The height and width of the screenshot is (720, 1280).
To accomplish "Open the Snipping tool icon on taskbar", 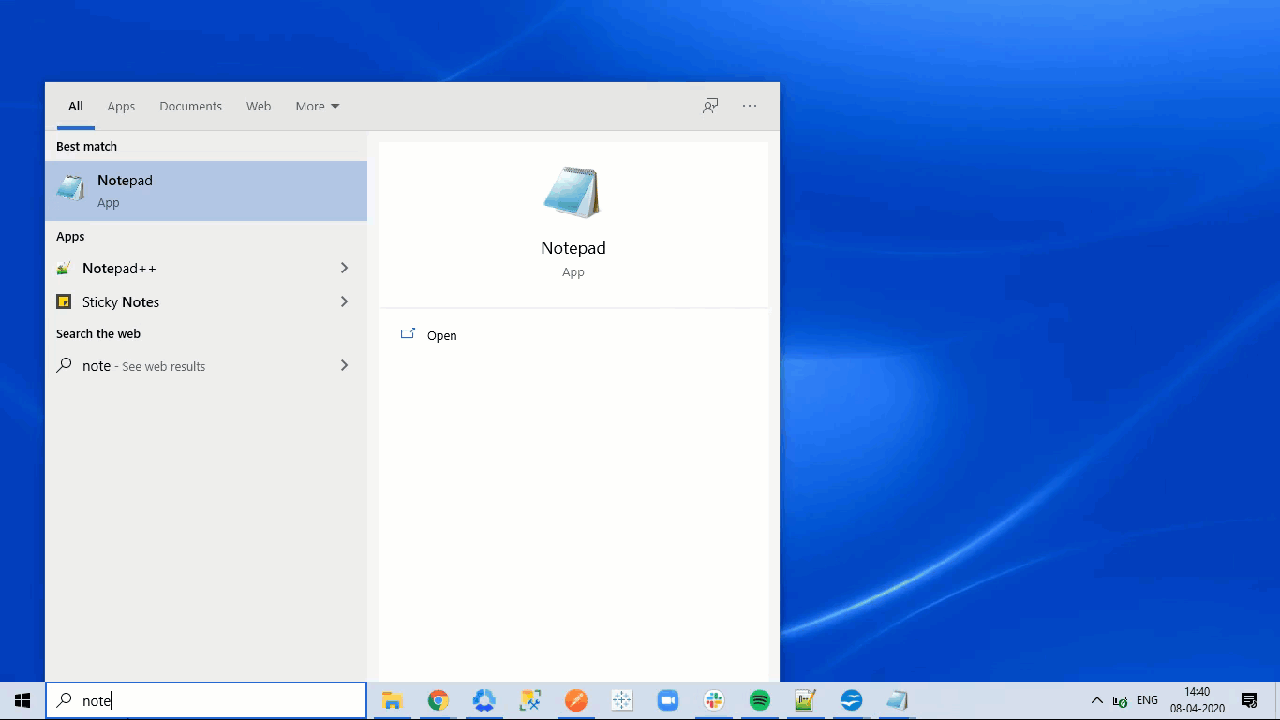I will (530, 701).
